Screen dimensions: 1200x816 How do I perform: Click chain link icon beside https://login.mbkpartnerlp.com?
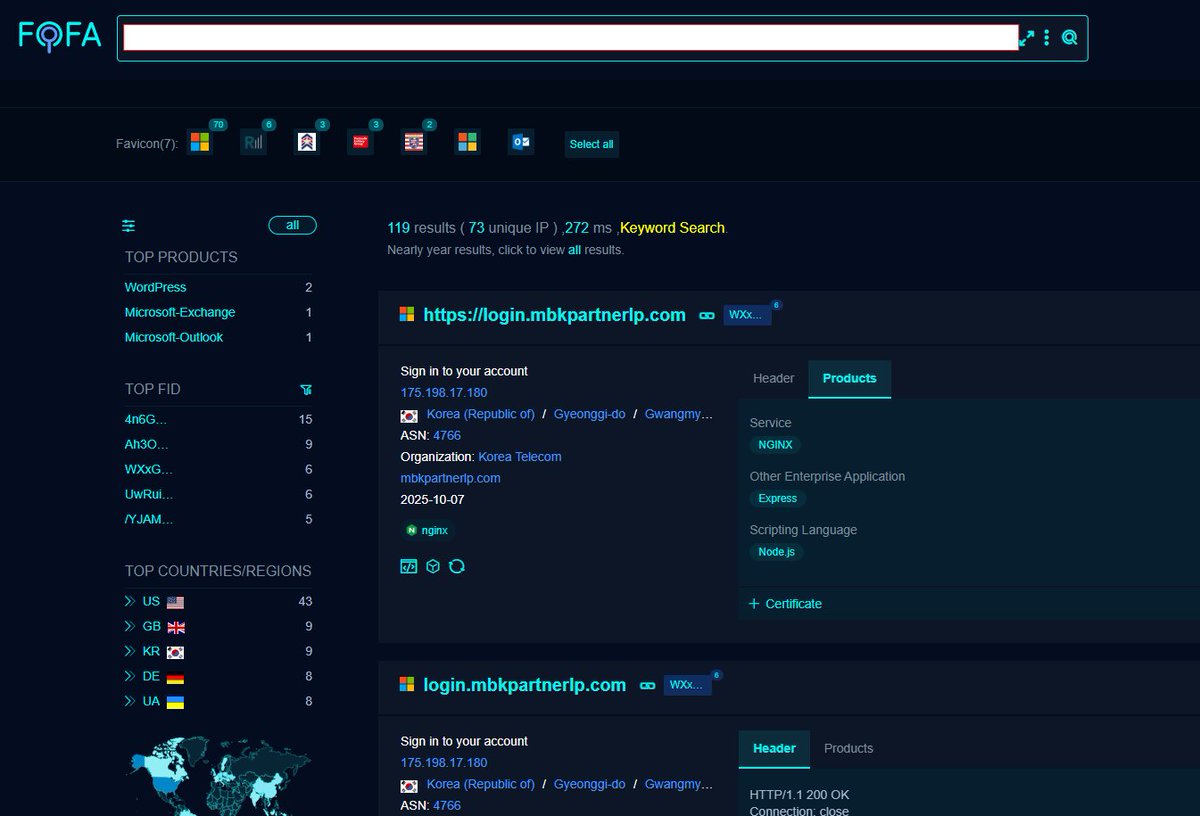(x=707, y=315)
